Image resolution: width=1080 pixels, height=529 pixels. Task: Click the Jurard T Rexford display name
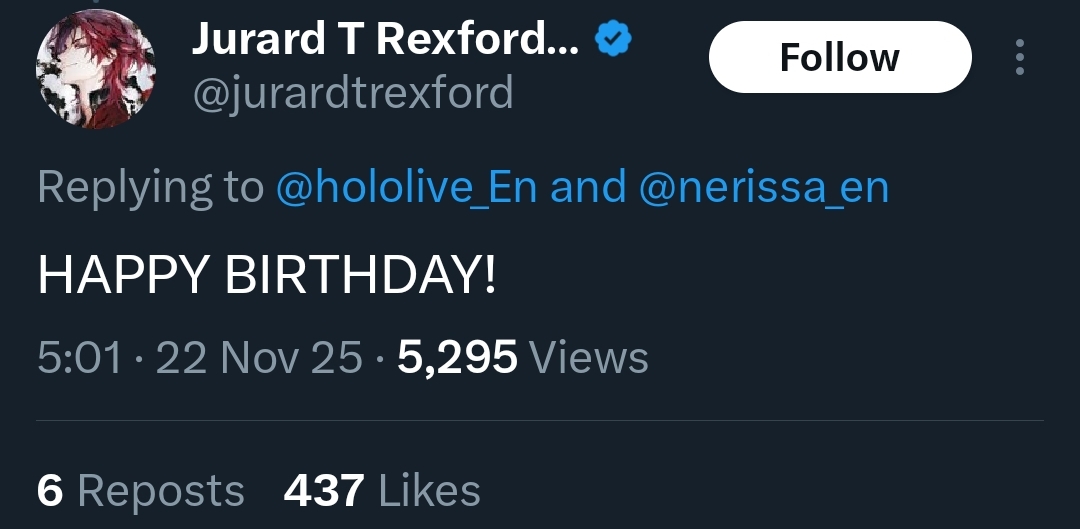385,40
